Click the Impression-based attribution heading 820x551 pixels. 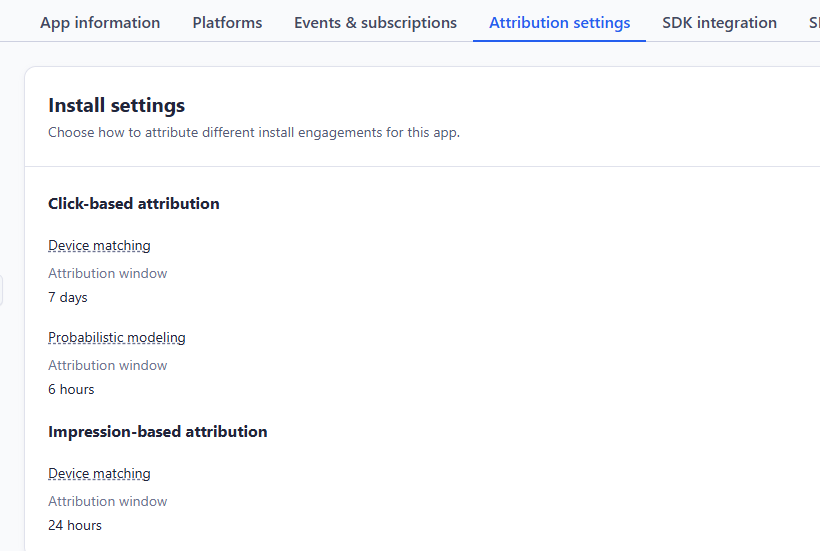pos(157,431)
